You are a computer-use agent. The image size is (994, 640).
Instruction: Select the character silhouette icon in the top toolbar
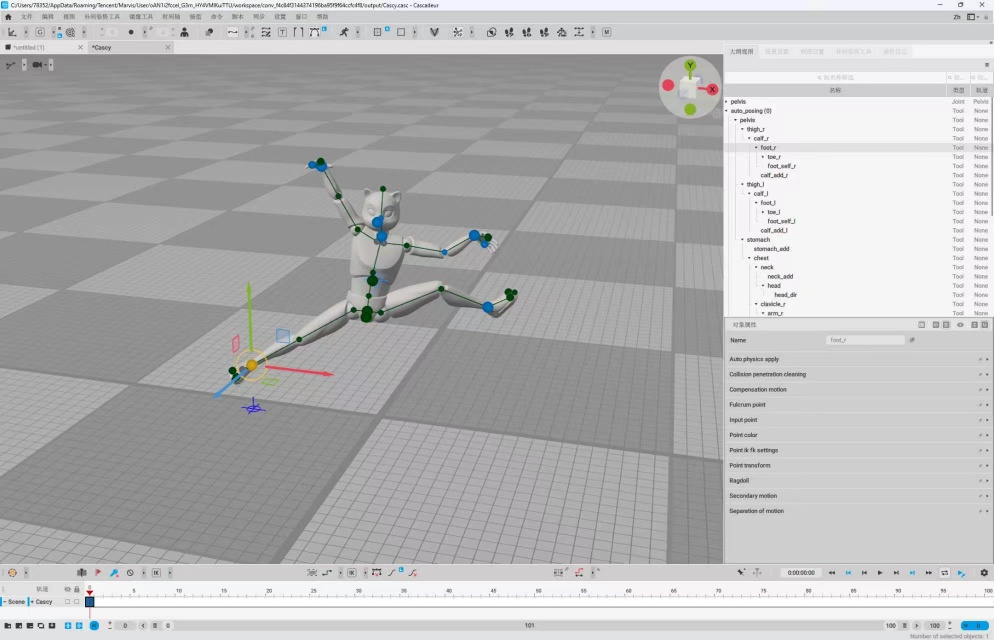(184, 32)
